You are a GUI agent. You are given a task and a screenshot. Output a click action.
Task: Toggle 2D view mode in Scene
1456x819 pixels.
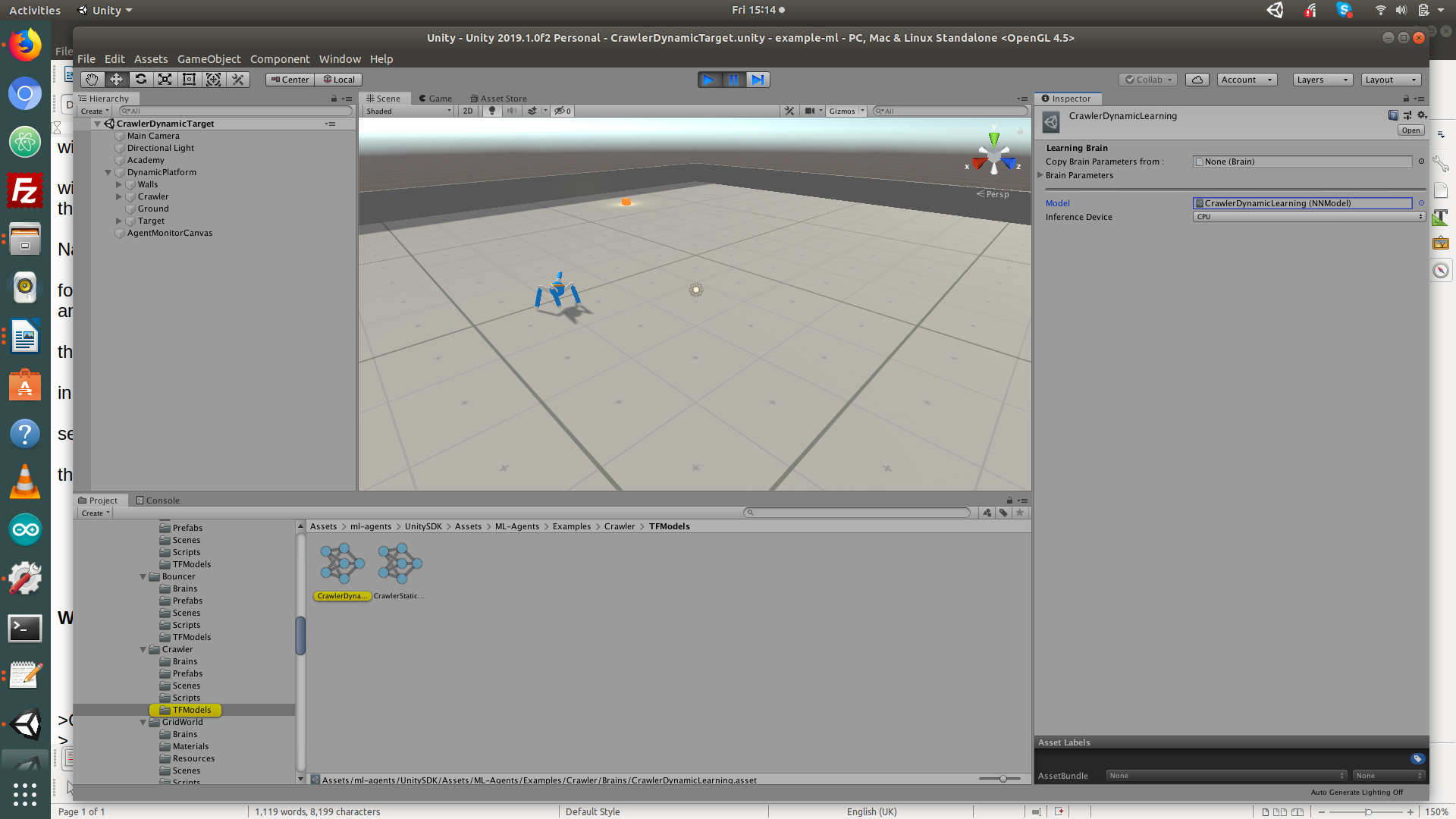[x=468, y=111]
